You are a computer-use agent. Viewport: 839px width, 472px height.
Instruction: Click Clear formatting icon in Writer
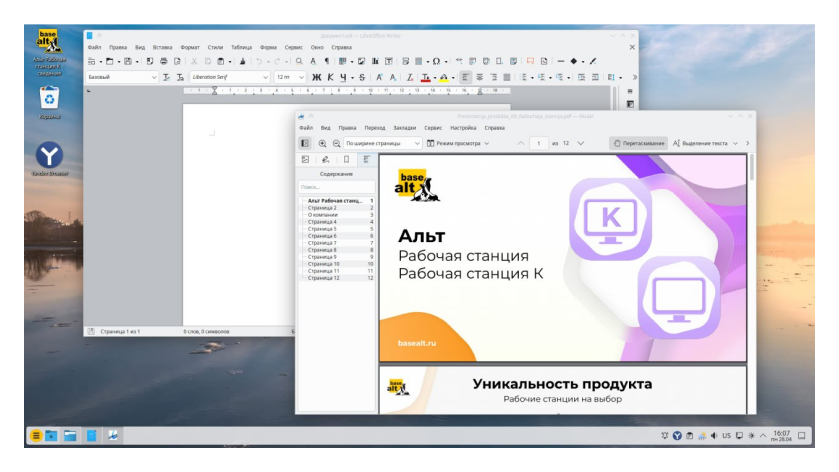(409, 77)
